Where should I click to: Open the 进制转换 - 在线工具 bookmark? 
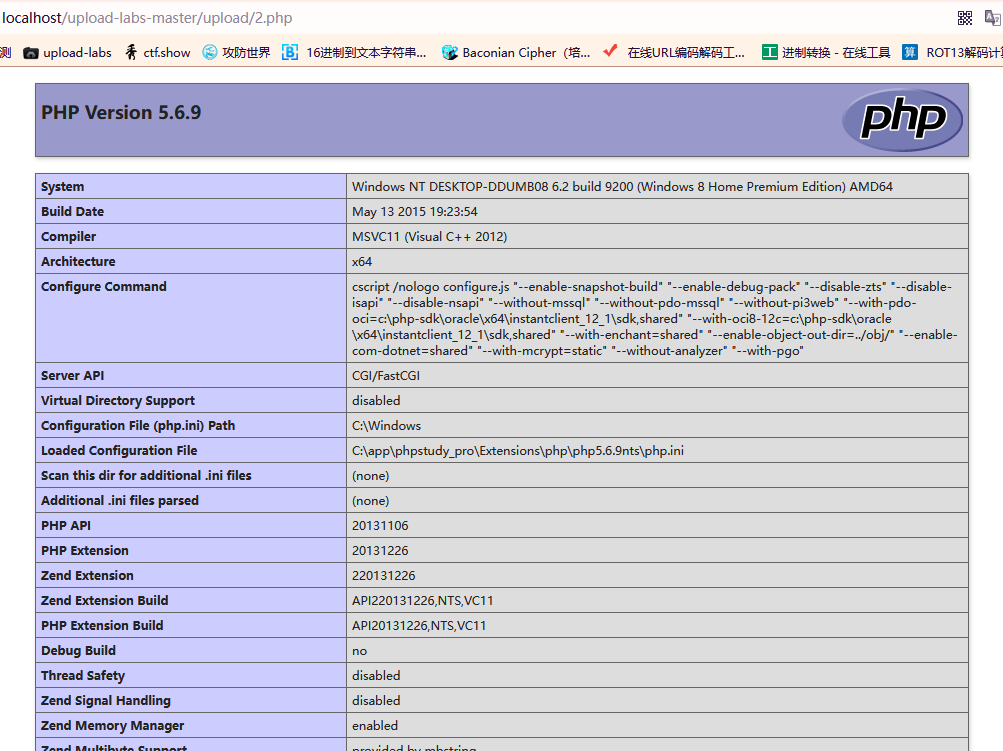(x=826, y=52)
